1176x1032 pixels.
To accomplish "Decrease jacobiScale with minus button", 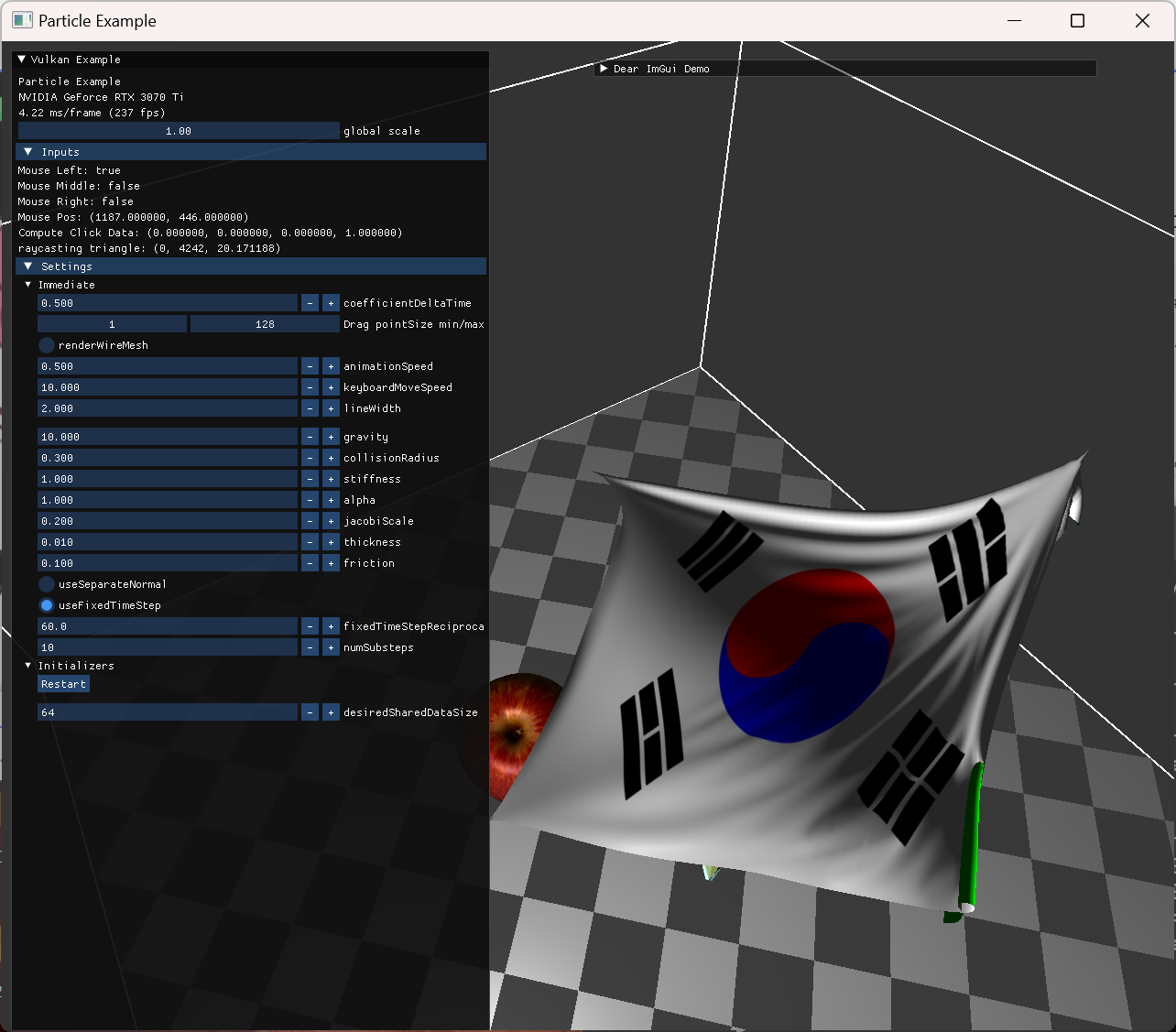I will (x=310, y=521).
